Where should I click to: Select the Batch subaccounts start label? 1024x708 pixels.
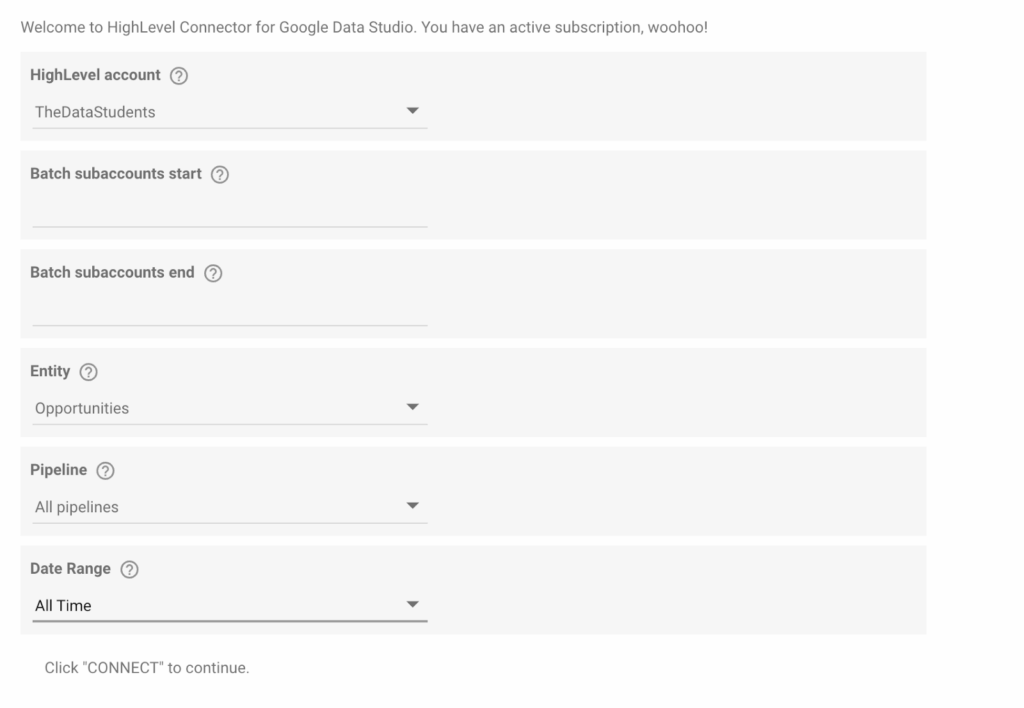pyautogui.click(x=116, y=174)
